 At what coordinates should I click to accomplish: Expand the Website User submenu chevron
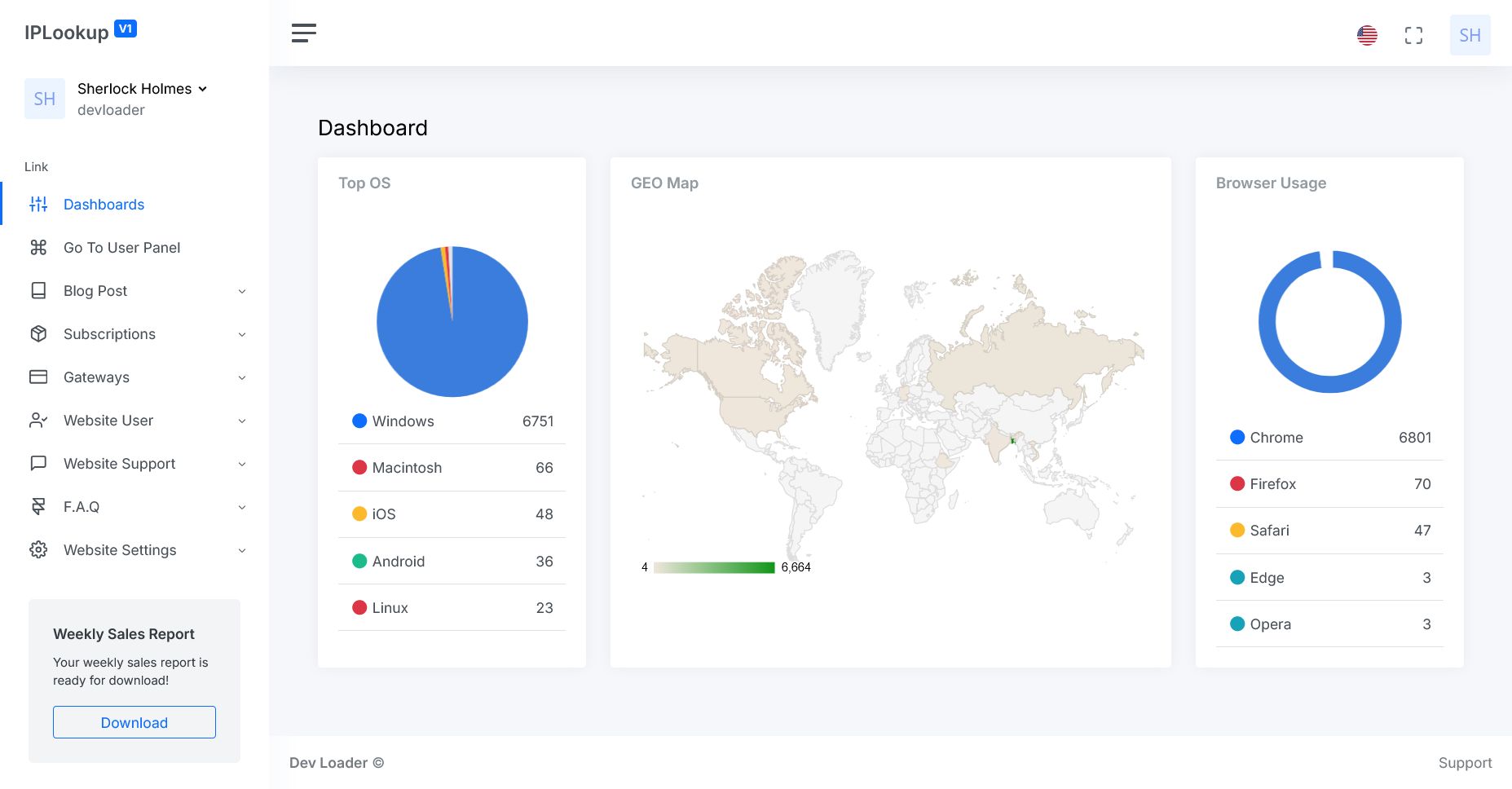[x=242, y=421]
